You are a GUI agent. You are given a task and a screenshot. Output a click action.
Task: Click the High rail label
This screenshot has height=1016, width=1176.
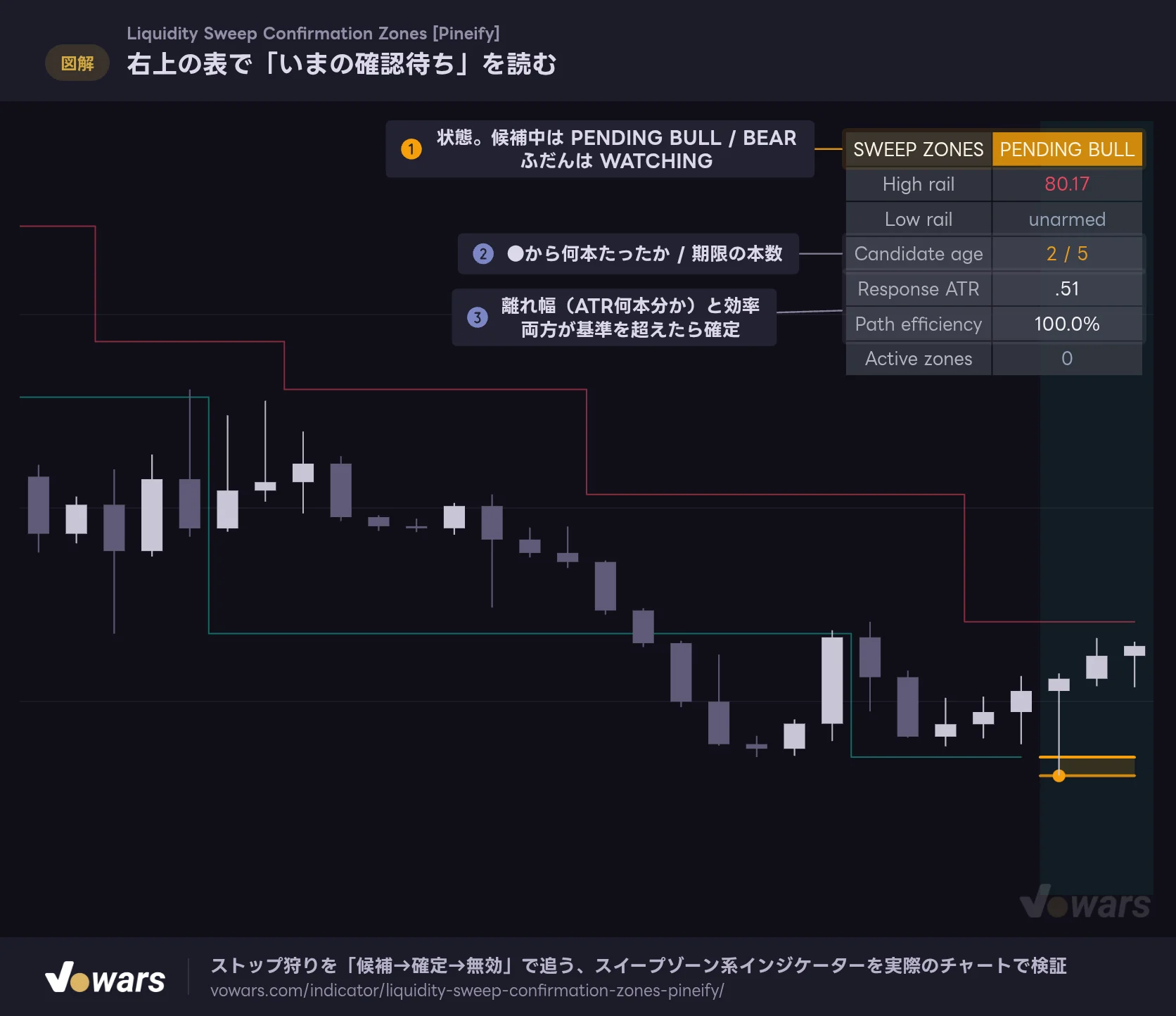pos(919,184)
